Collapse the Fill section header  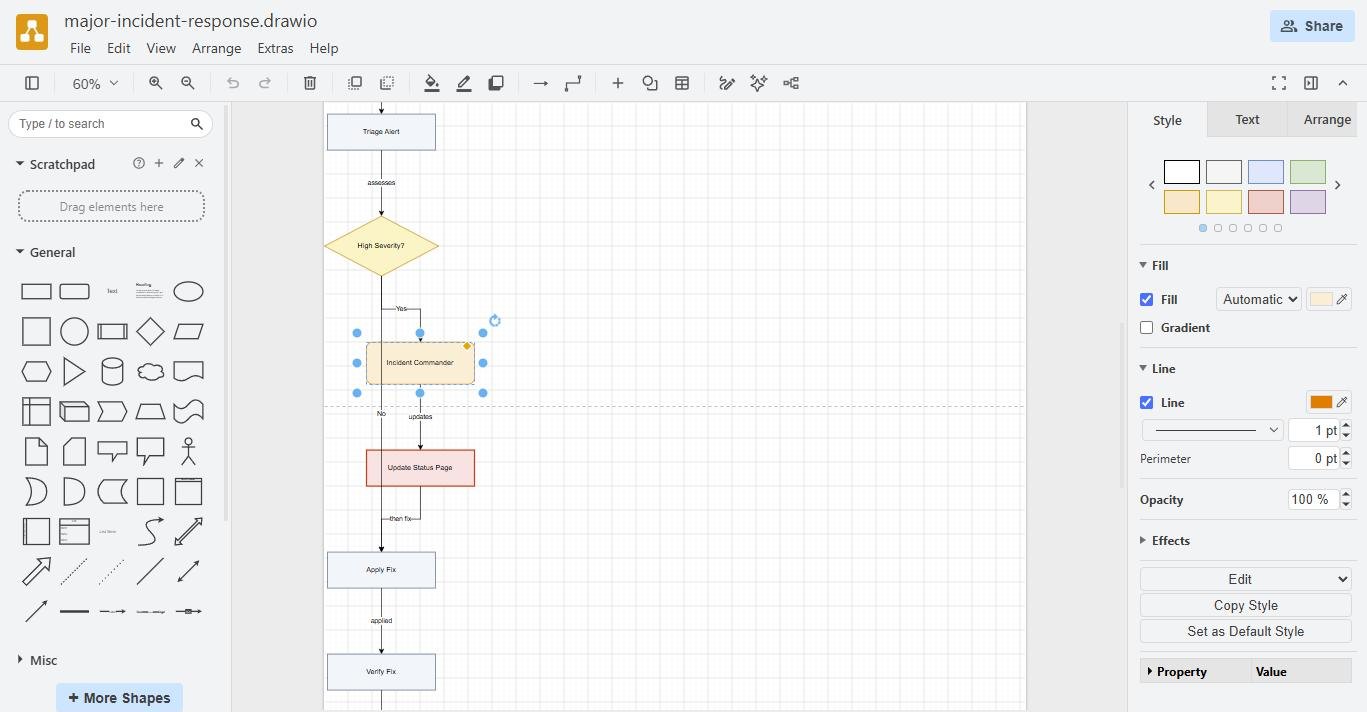pyautogui.click(x=1154, y=265)
